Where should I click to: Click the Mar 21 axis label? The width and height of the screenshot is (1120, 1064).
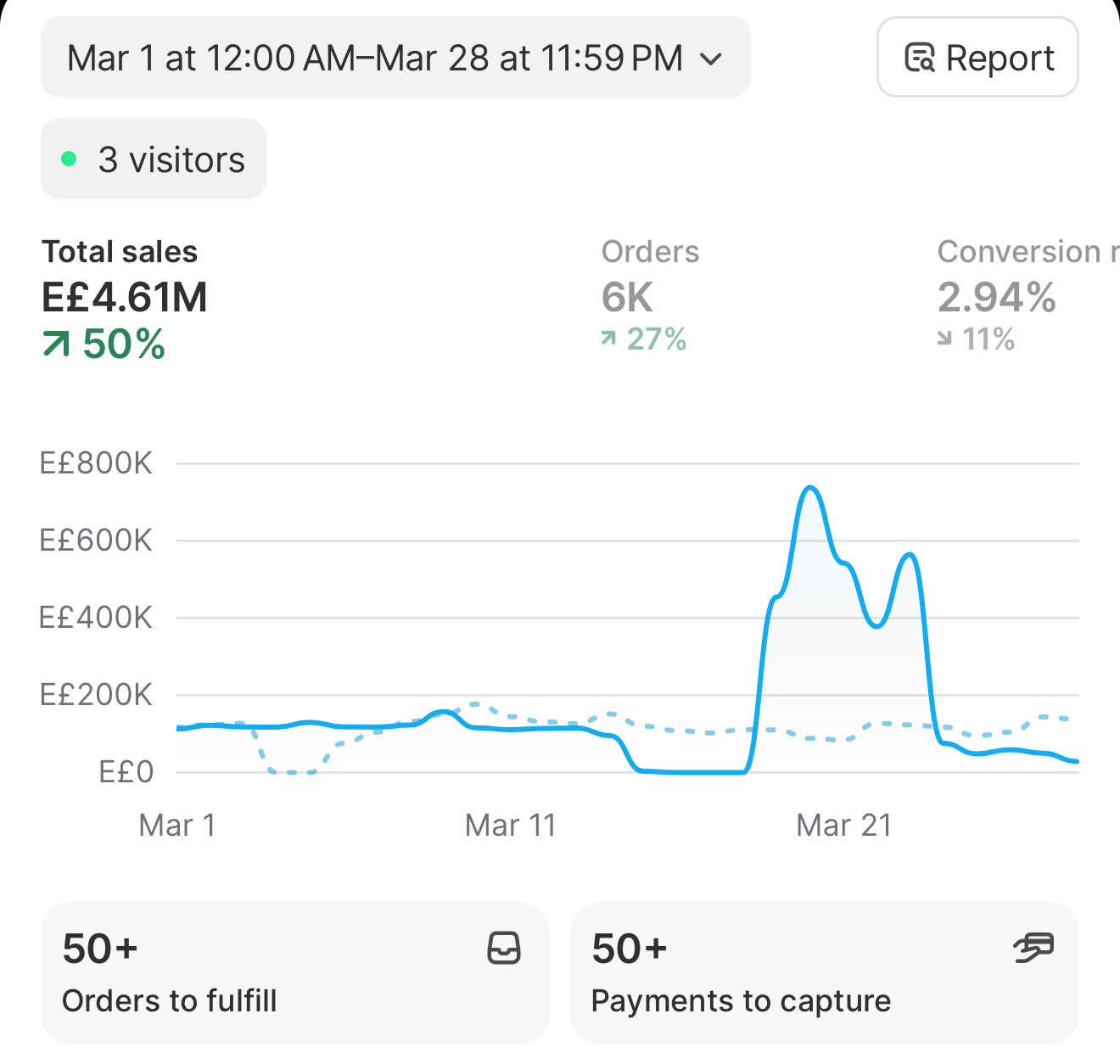pos(844,825)
